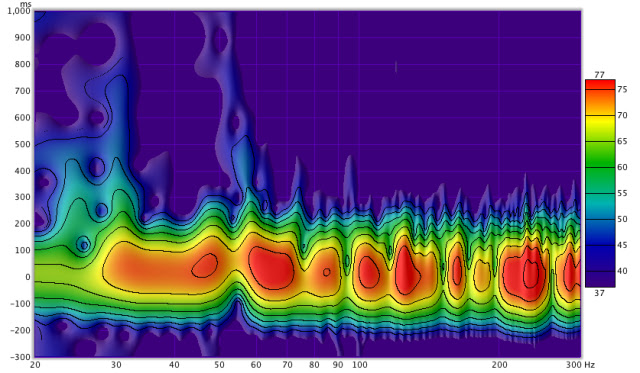
Task: Select the -300 label on the time axis
Action: pos(21,357)
